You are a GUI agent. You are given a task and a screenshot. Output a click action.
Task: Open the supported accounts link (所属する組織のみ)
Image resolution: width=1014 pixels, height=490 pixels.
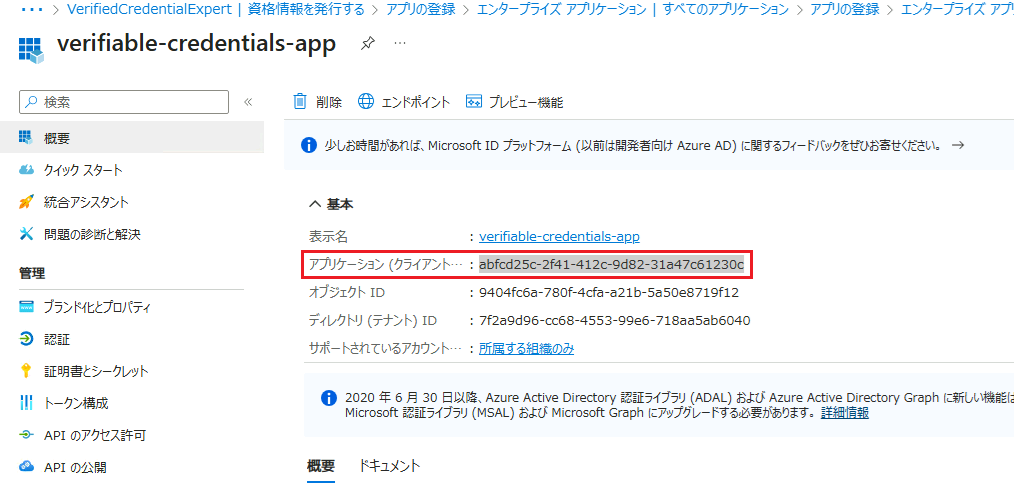pyautogui.click(x=526, y=348)
